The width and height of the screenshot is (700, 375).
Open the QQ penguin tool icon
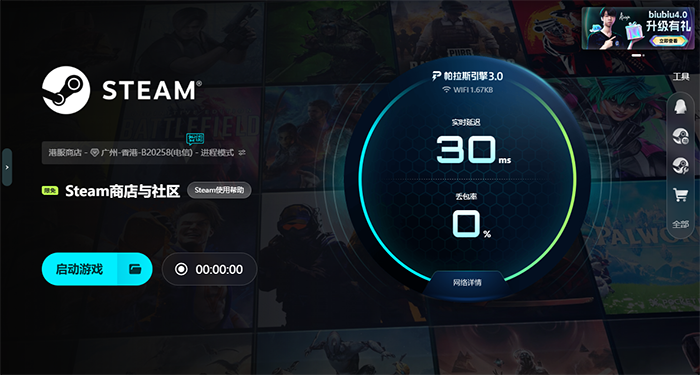coord(680,107)
